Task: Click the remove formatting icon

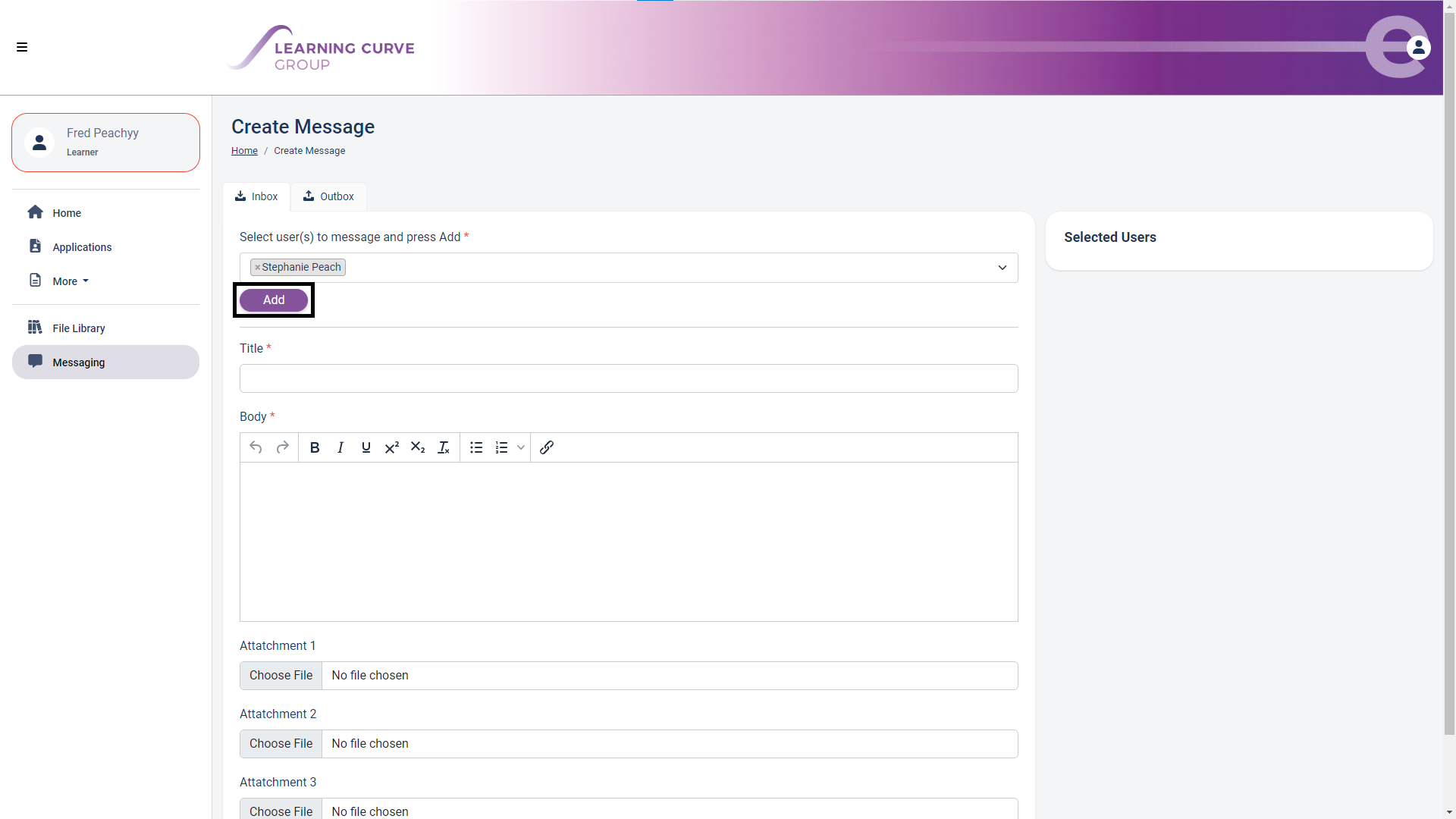Action: pos(444,447)
